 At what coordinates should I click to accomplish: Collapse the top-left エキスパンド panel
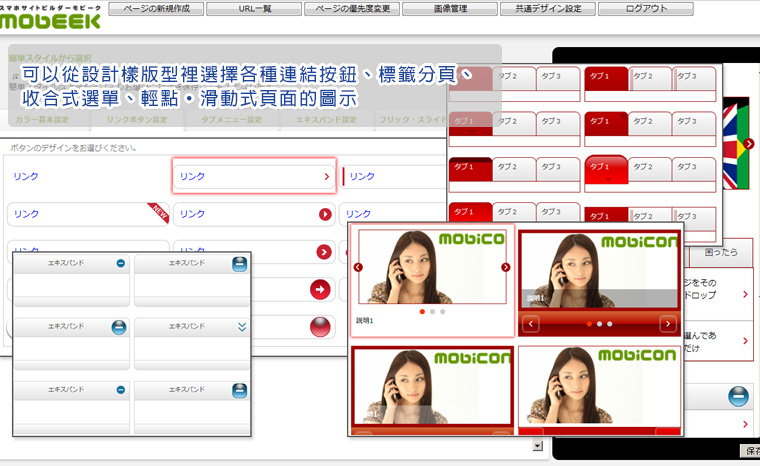(120, 264)
